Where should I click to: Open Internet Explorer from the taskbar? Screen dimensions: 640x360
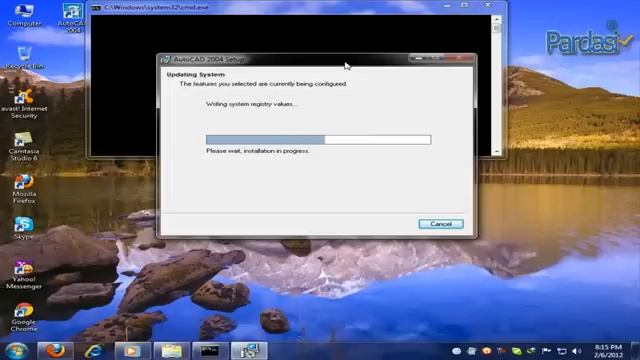point(94,351)
